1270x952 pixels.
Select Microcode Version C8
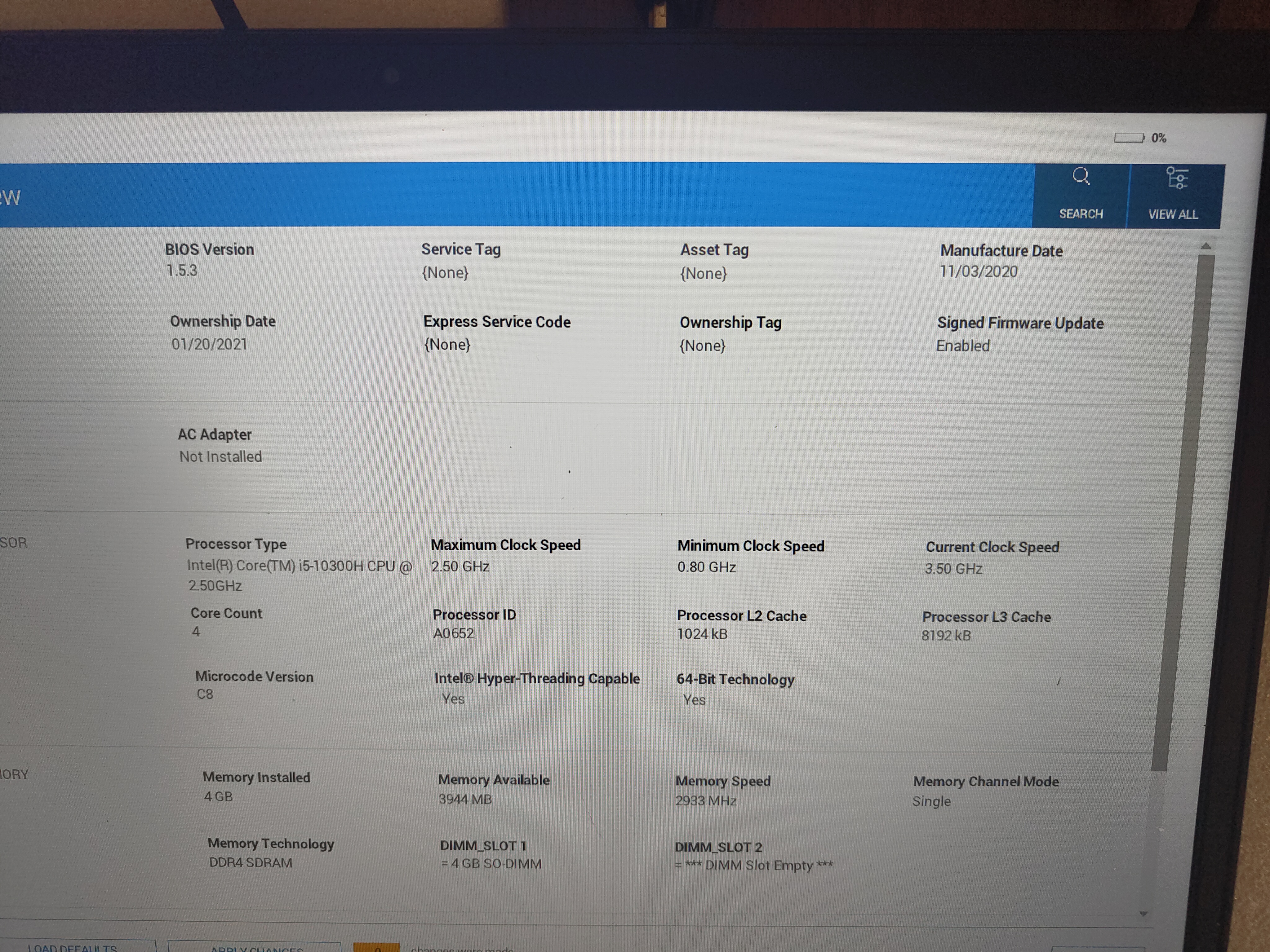(x=205, y=694)
